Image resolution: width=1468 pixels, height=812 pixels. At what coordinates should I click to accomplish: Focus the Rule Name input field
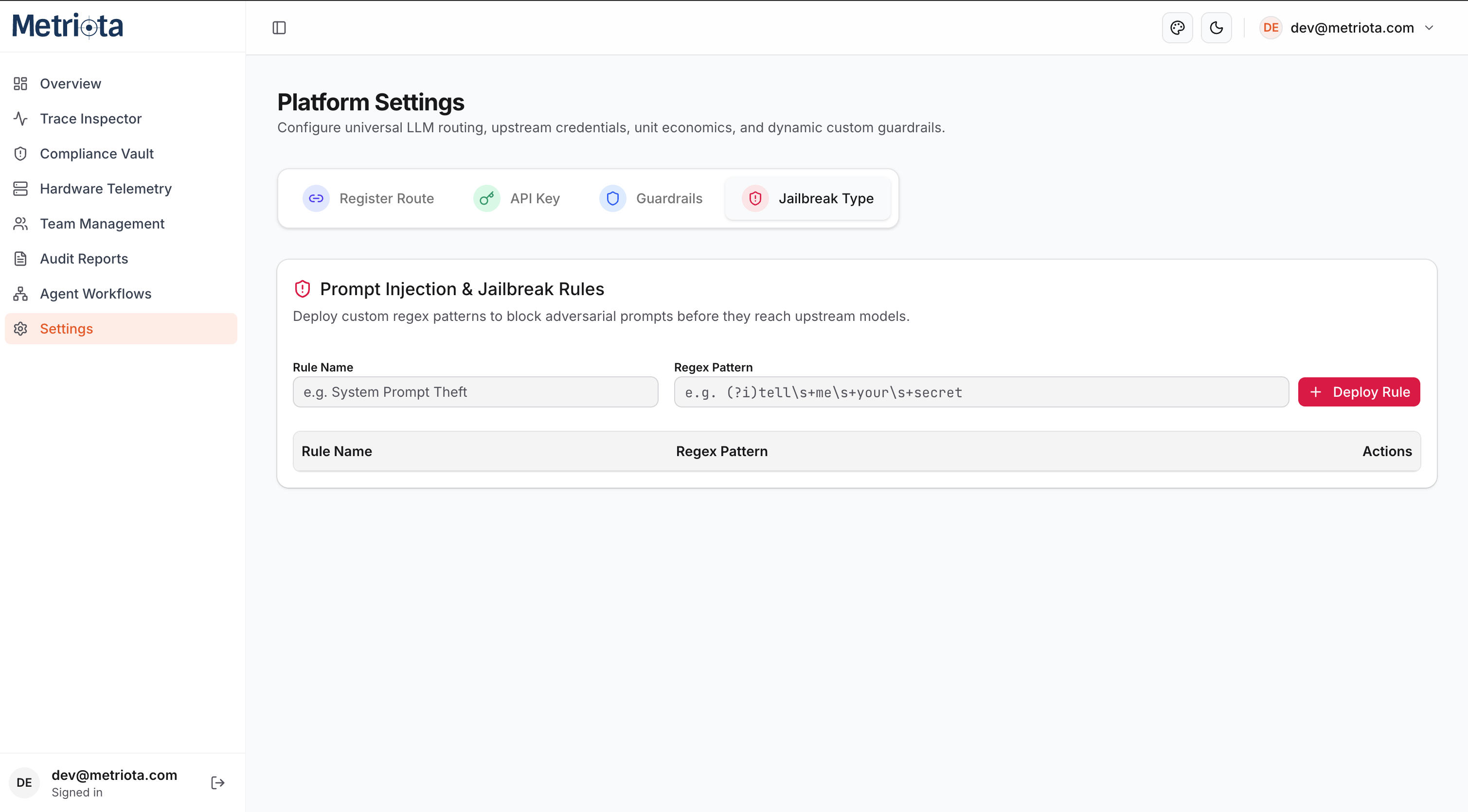point(475,392)
